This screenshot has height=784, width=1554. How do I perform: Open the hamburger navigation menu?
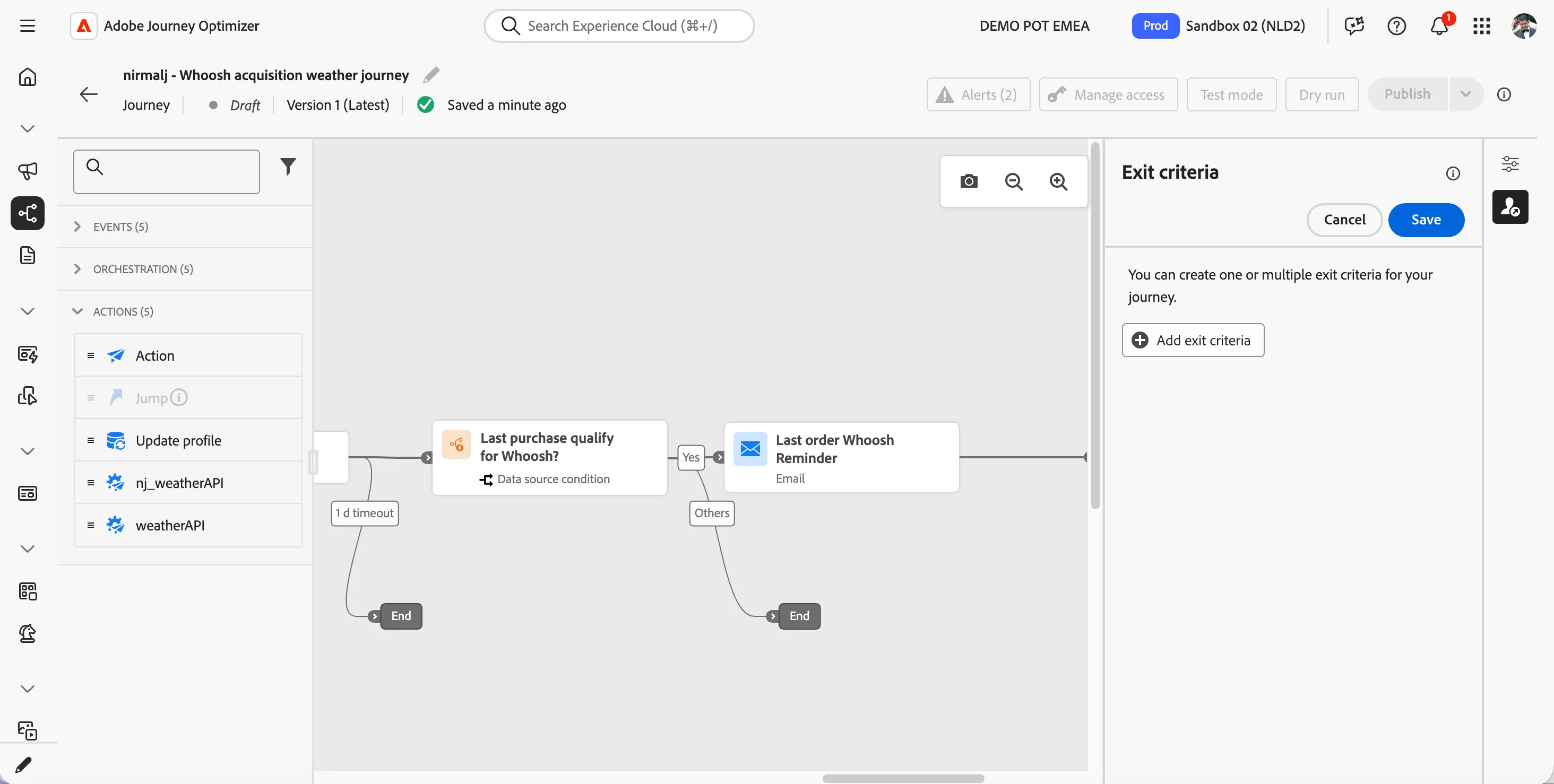[x=28, y=25]
